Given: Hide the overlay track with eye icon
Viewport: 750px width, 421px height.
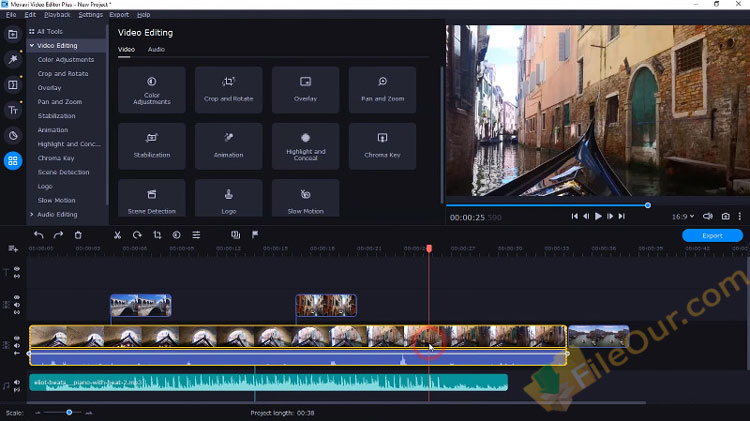Looking at the screenshot, I should tap(17, 298).
